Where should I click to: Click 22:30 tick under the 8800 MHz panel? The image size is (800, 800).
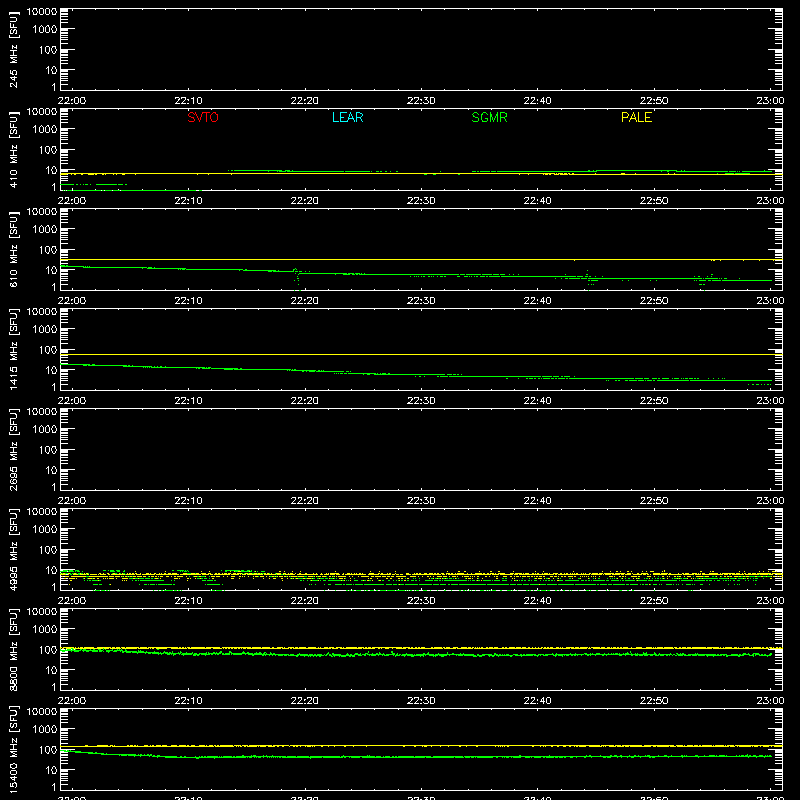click(421, 701)
